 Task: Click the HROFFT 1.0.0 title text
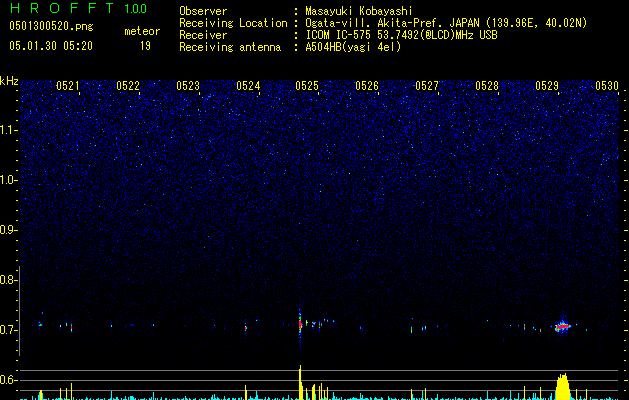click(x=78, y=8)
